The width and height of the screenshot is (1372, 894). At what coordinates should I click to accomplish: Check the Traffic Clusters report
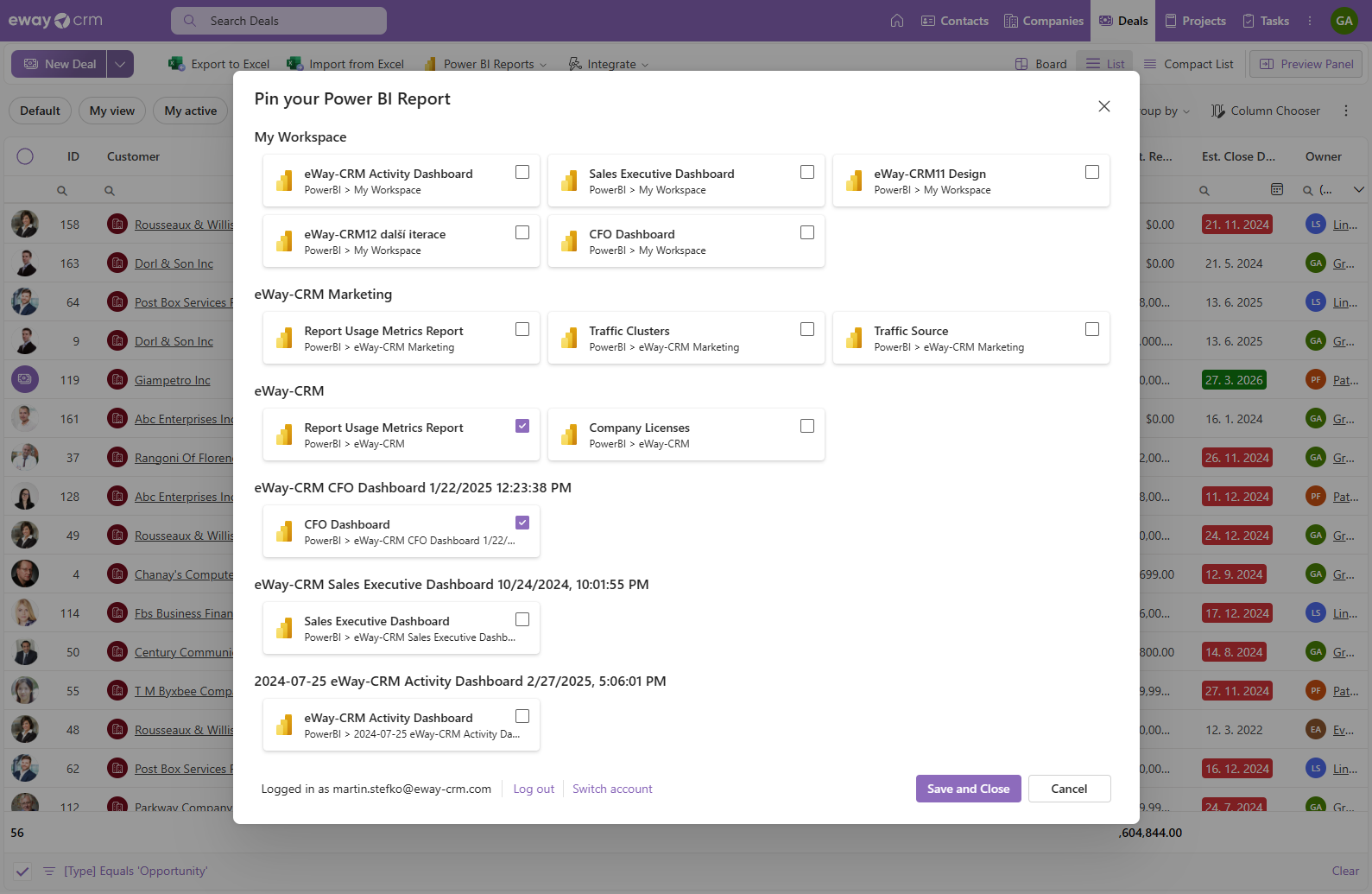[807, 329]
